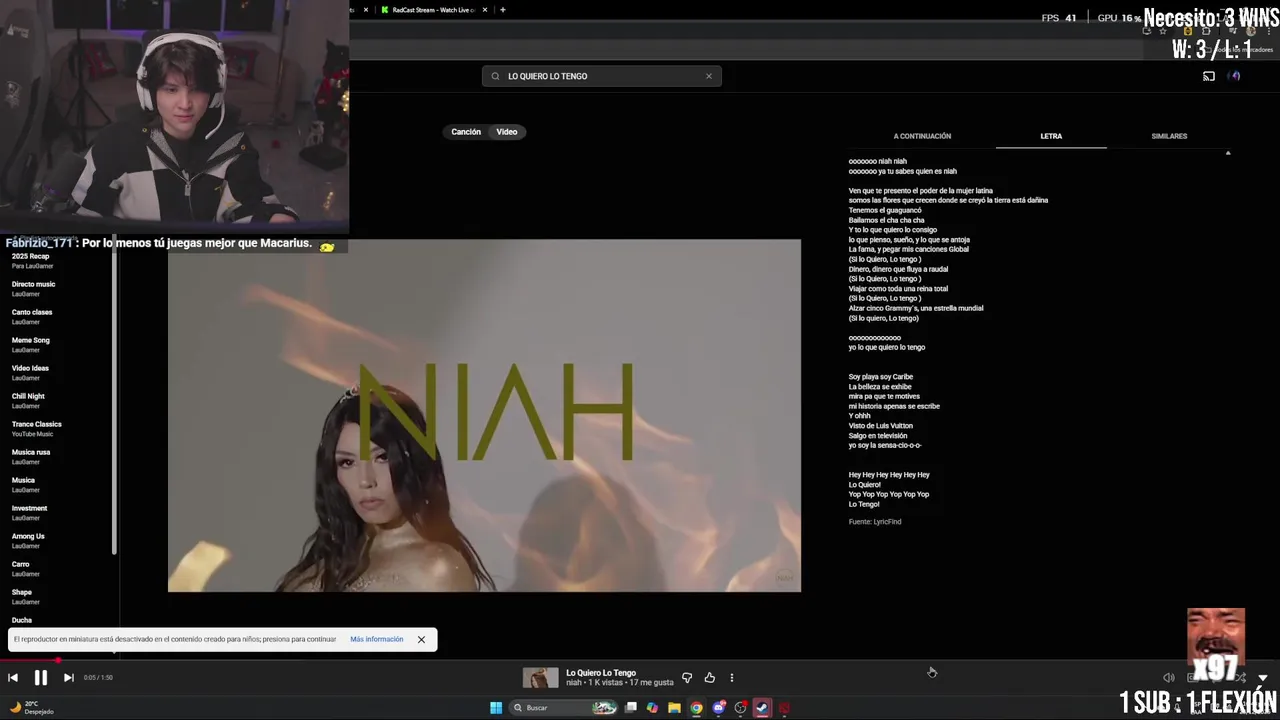The height and width of the screenshot is (720, 1280).
Task: Pause the currently playing song
Action: pyautogui.click(x=41, y=677)
